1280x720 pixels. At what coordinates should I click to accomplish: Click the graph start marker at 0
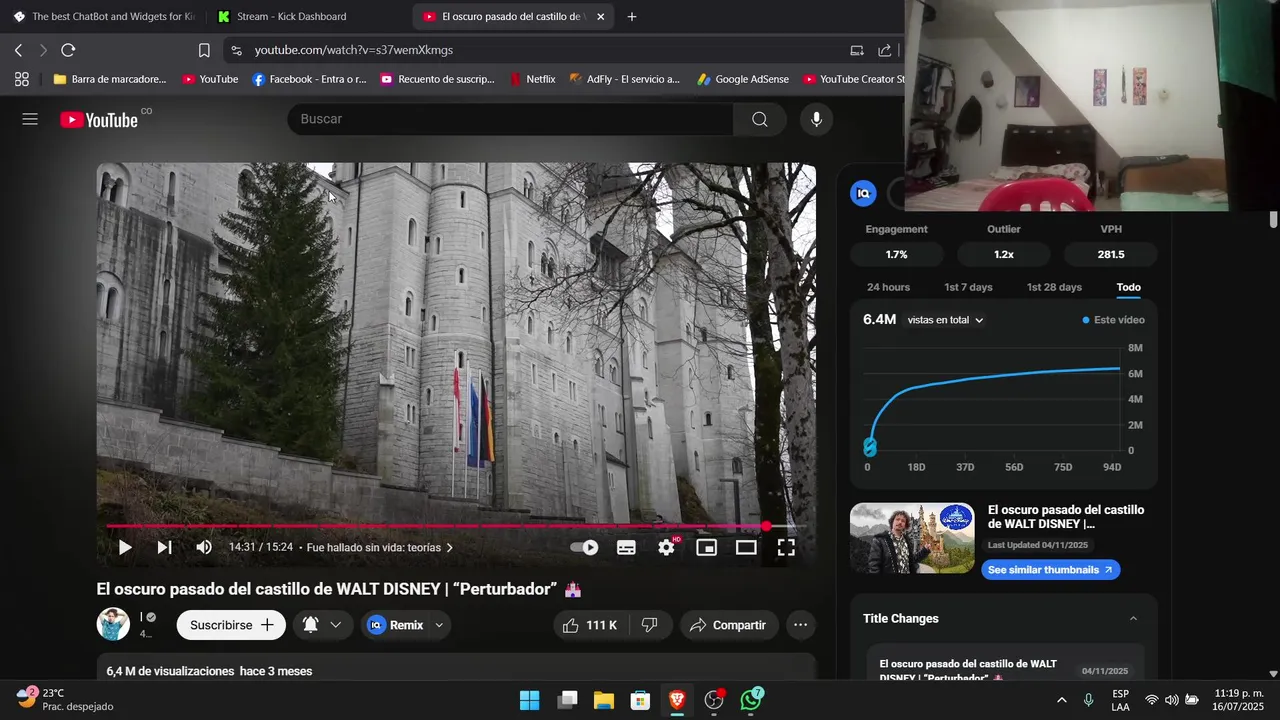pyautogui.click(x=869, y=447)
